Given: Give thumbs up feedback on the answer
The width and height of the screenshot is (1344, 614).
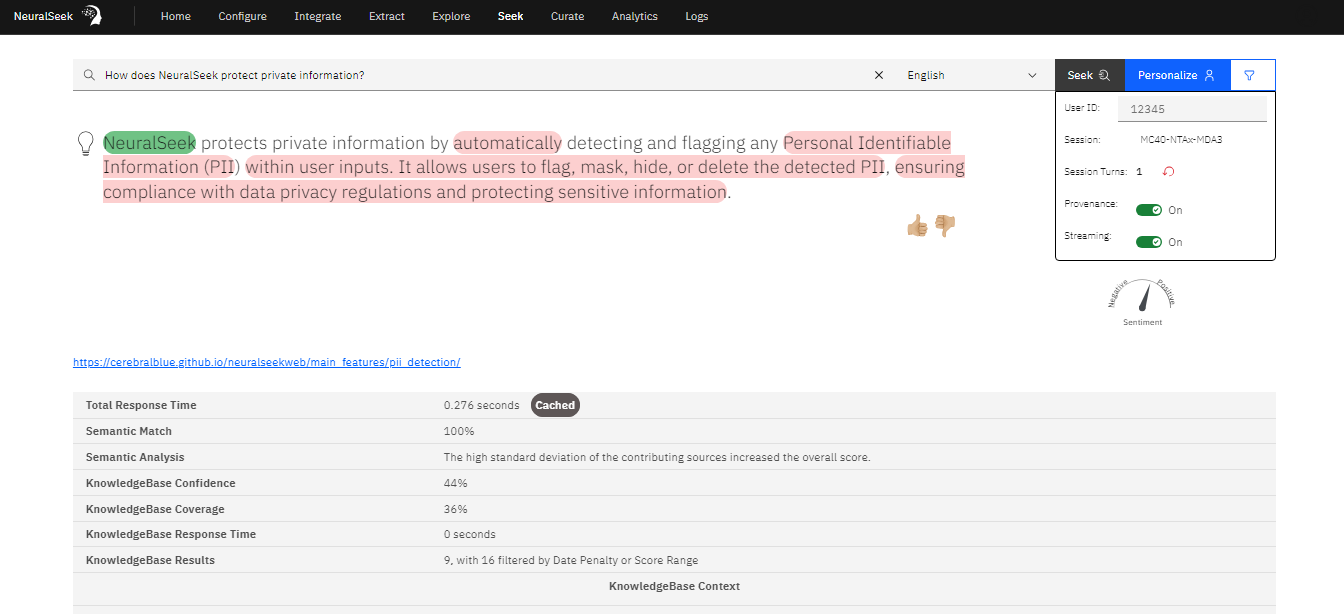Looking at the screenshot, I should pos(917,226).
